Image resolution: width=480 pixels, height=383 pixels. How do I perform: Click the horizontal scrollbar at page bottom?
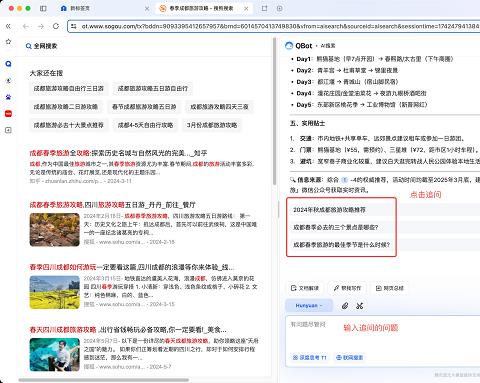pyautogui.click(x=104, y=380)
